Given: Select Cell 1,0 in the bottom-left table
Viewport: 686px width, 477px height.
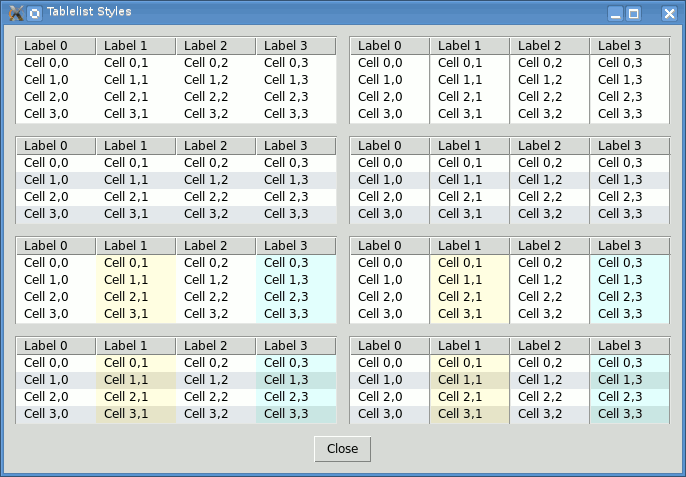Looking at the screenshot, I should coord(46,380).
